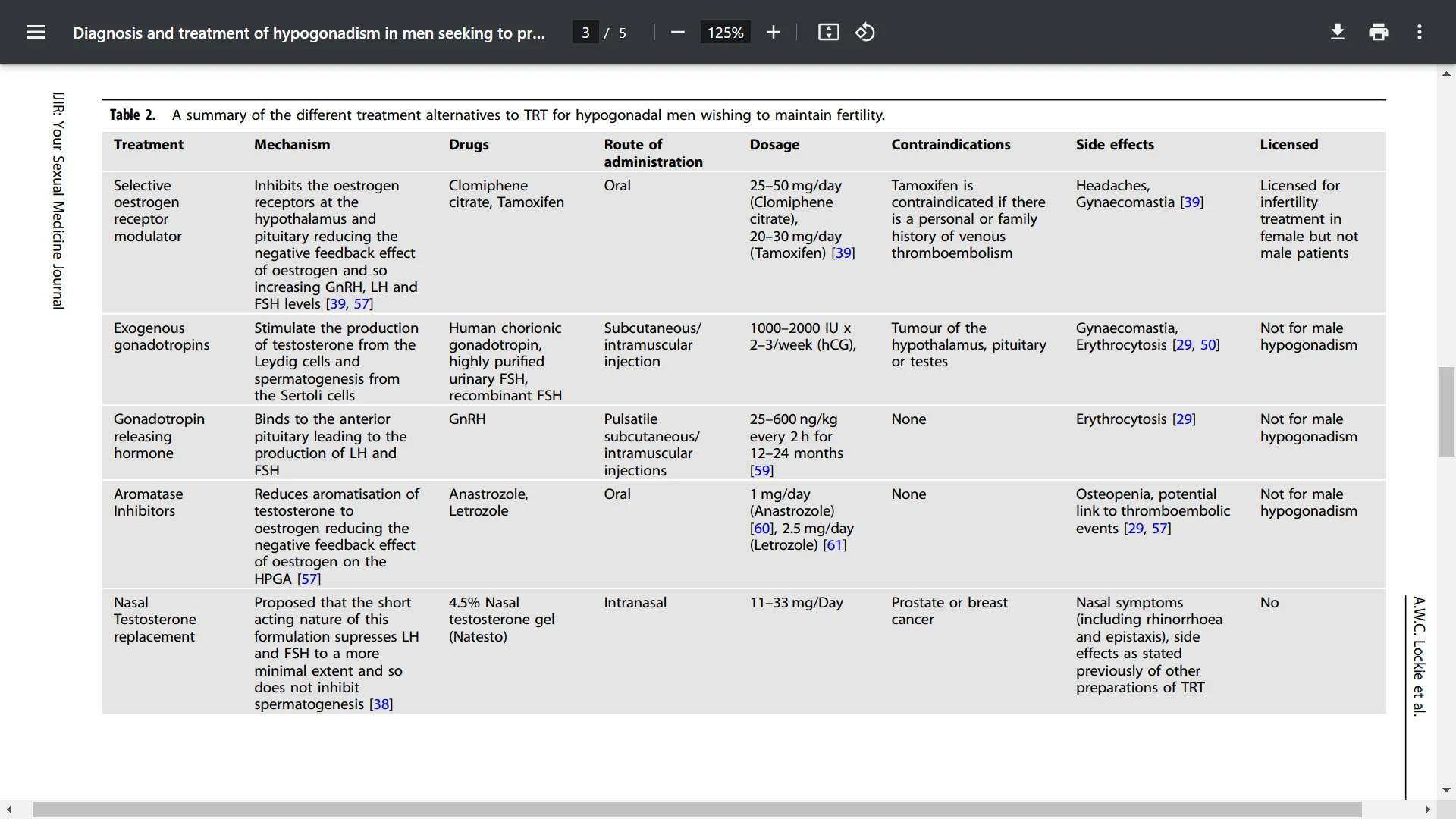Click the Table 2 caption label

[x=133, y=115]
